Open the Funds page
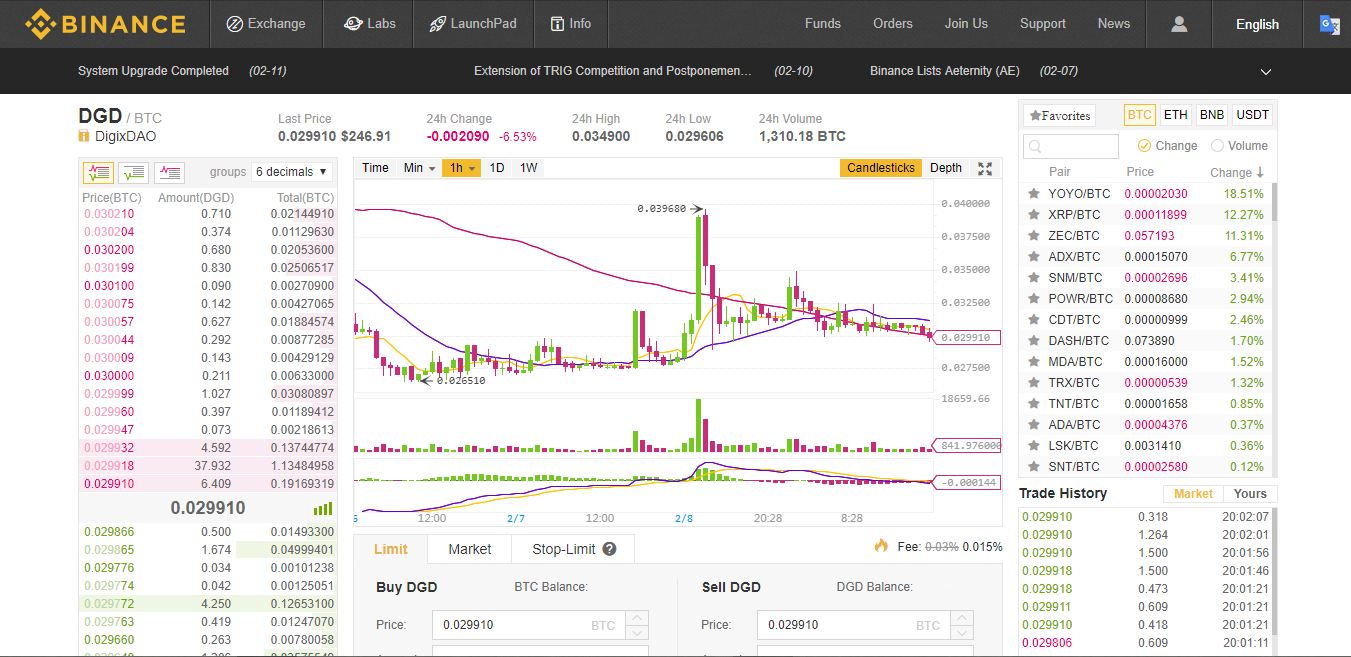 [823, 24]
